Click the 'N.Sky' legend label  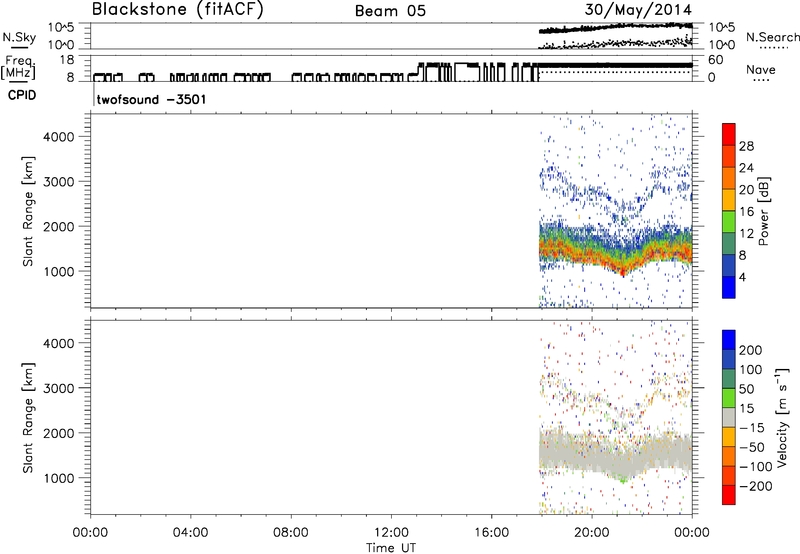point(19,37)
